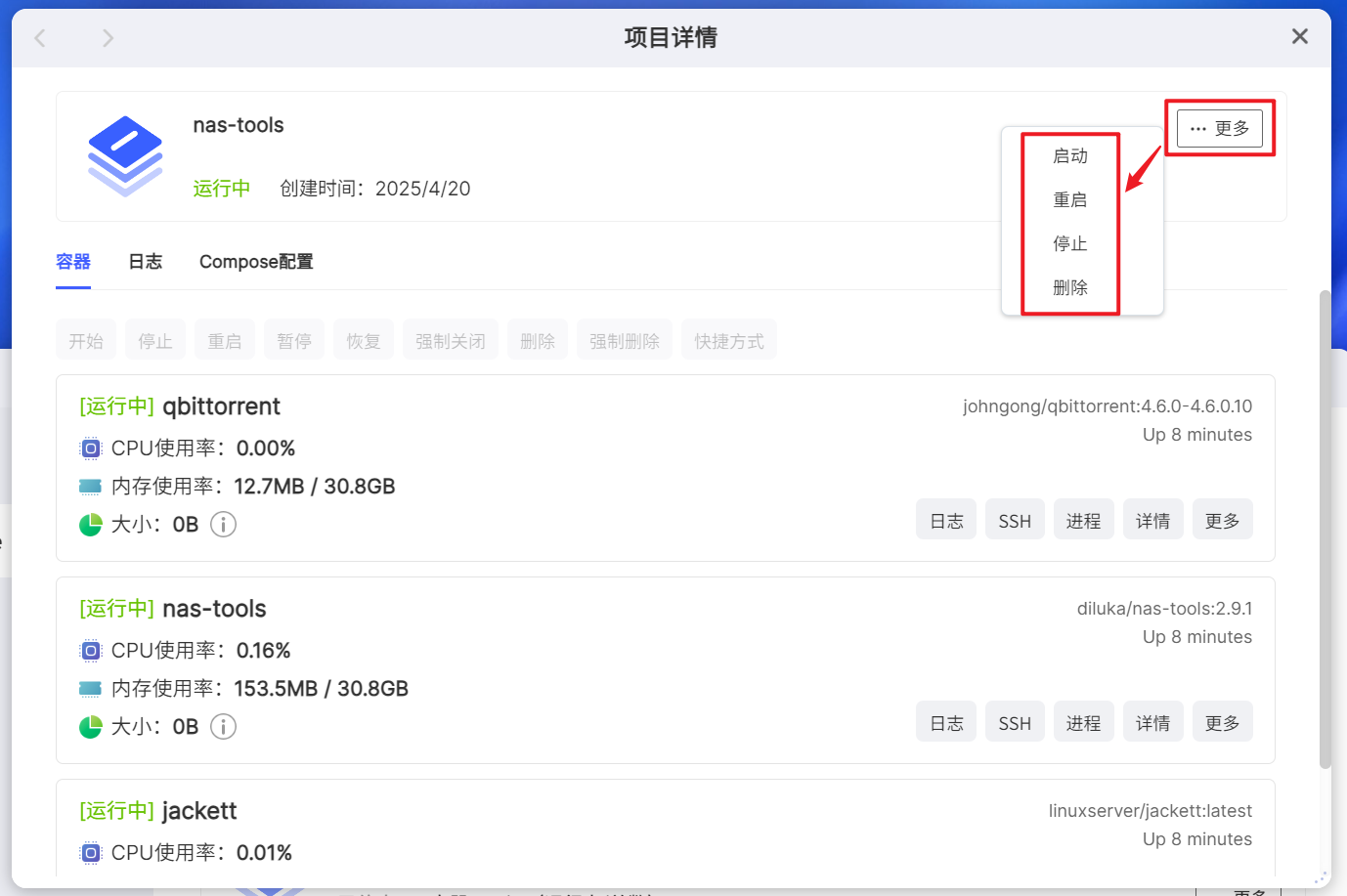This screenshot has width=1347, height=896.
Task: Click the 开始 toolbar button
Action: (x=86, y=340)
